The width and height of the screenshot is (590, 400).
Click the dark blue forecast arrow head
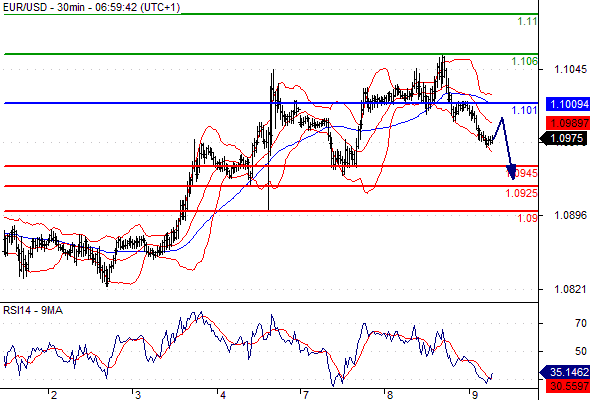coord(511,172)
